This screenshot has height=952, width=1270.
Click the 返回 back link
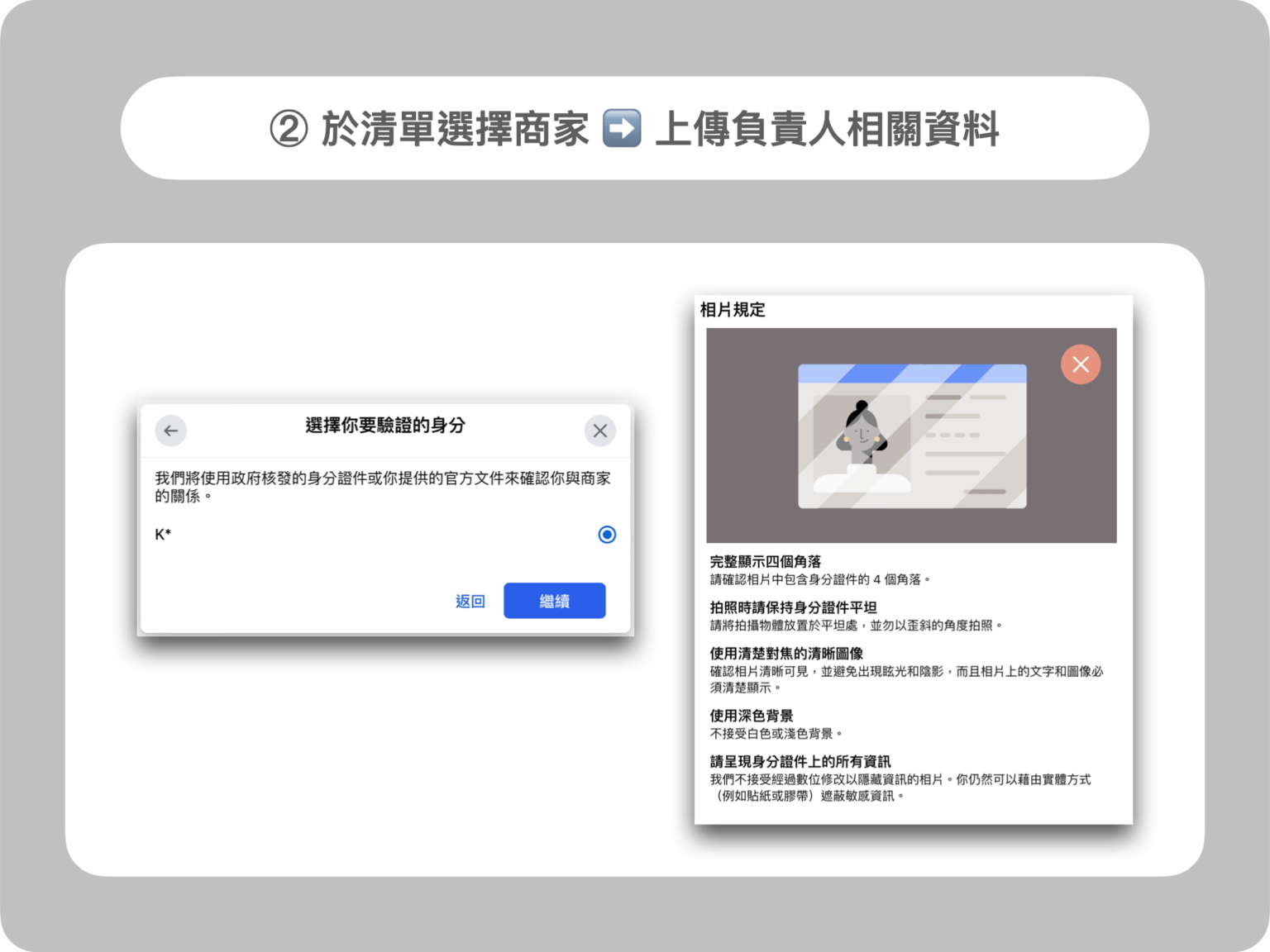470,601
